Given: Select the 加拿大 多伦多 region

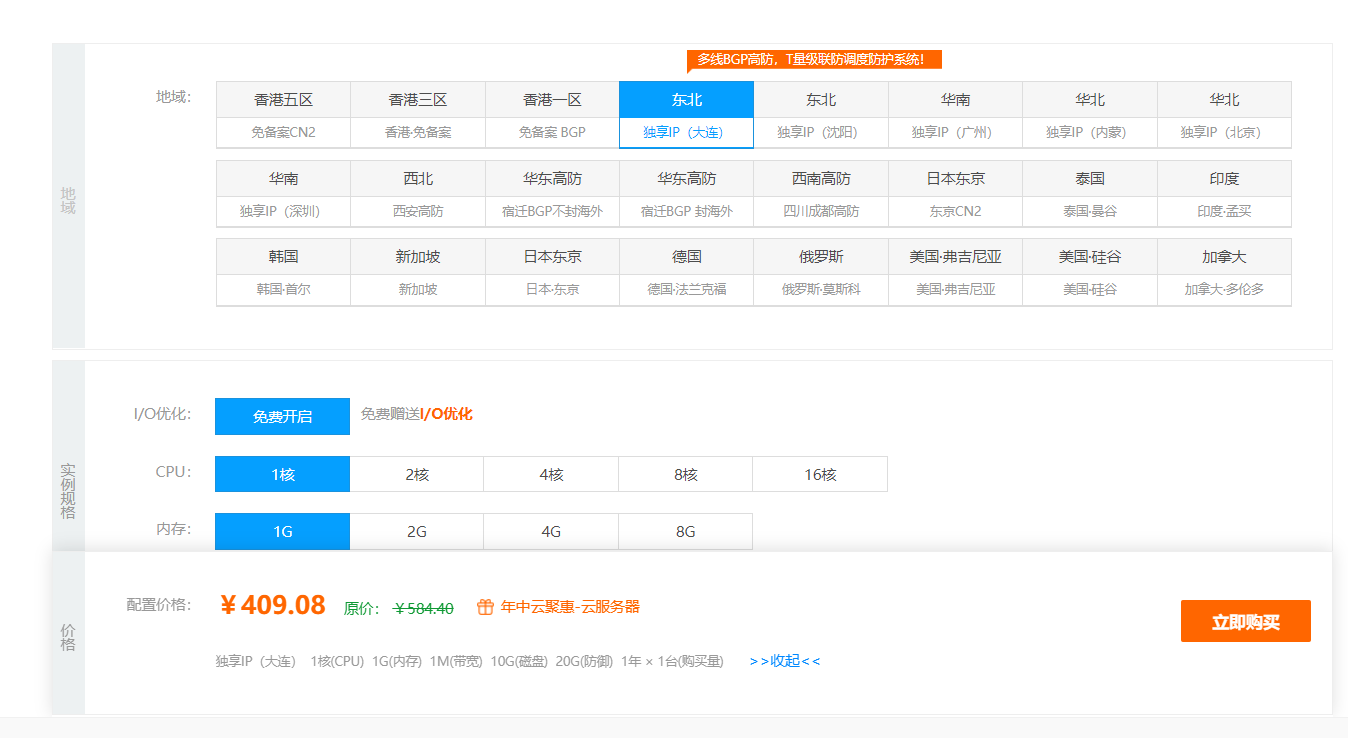Looking at the screenshot, I should (1223, 272).
